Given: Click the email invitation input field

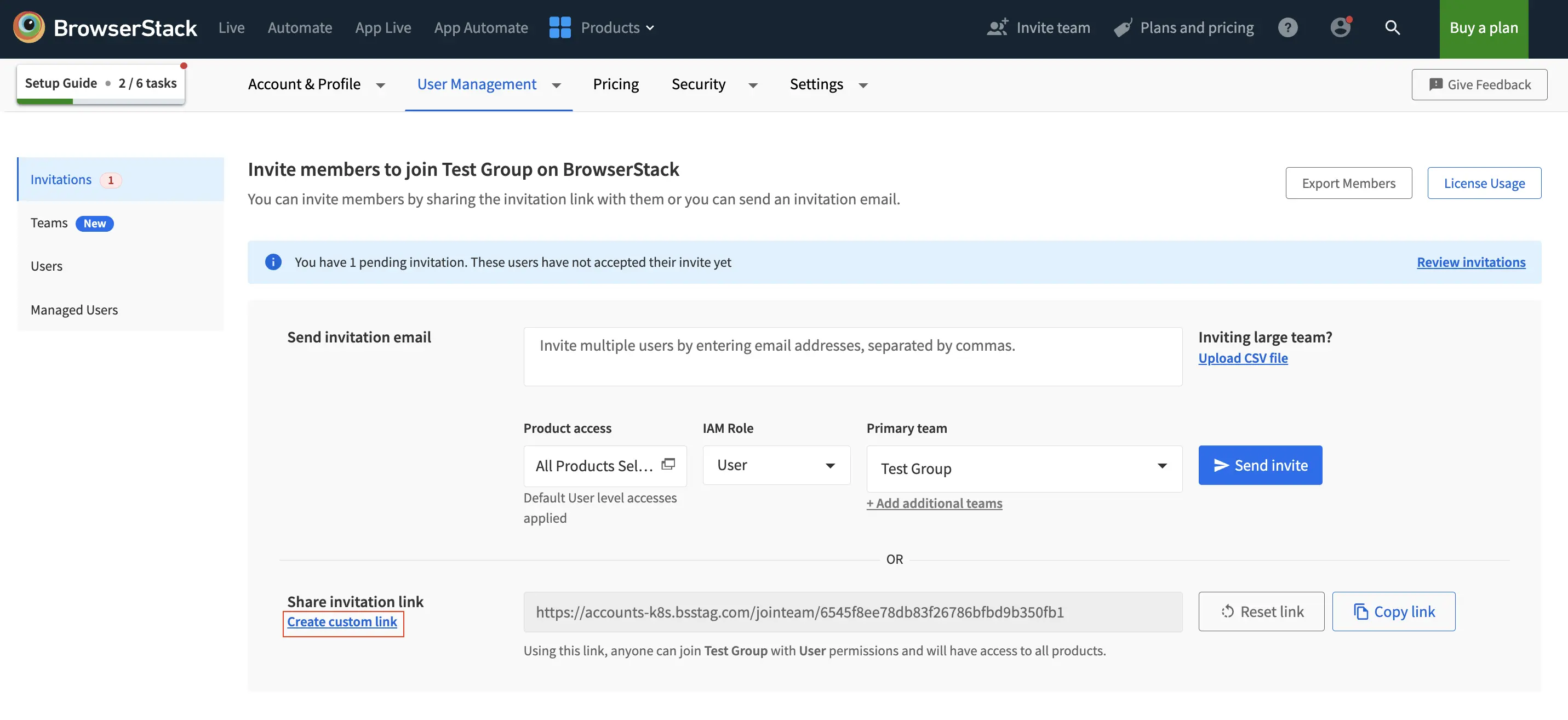Looking at the screenshot, I should pyautogui.click(x=852, y=357).
